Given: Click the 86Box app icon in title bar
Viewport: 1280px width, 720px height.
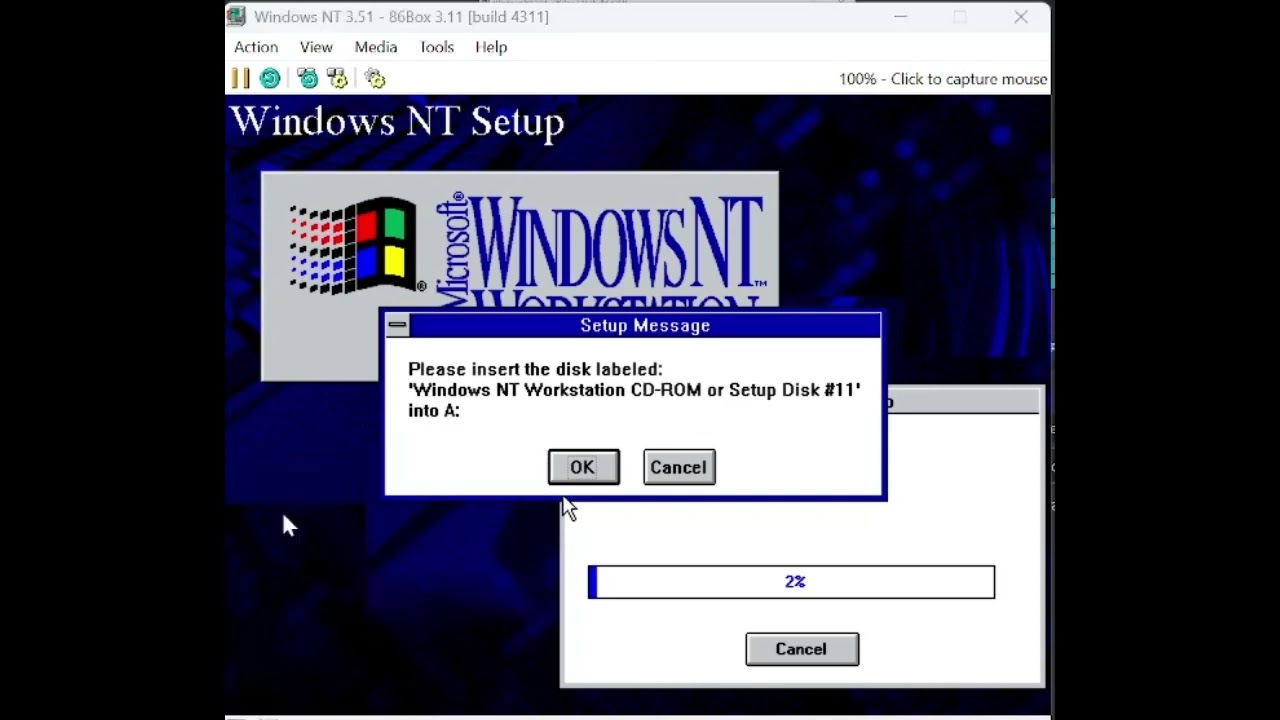Looking at the screenshot, I should tap(236, 16).
